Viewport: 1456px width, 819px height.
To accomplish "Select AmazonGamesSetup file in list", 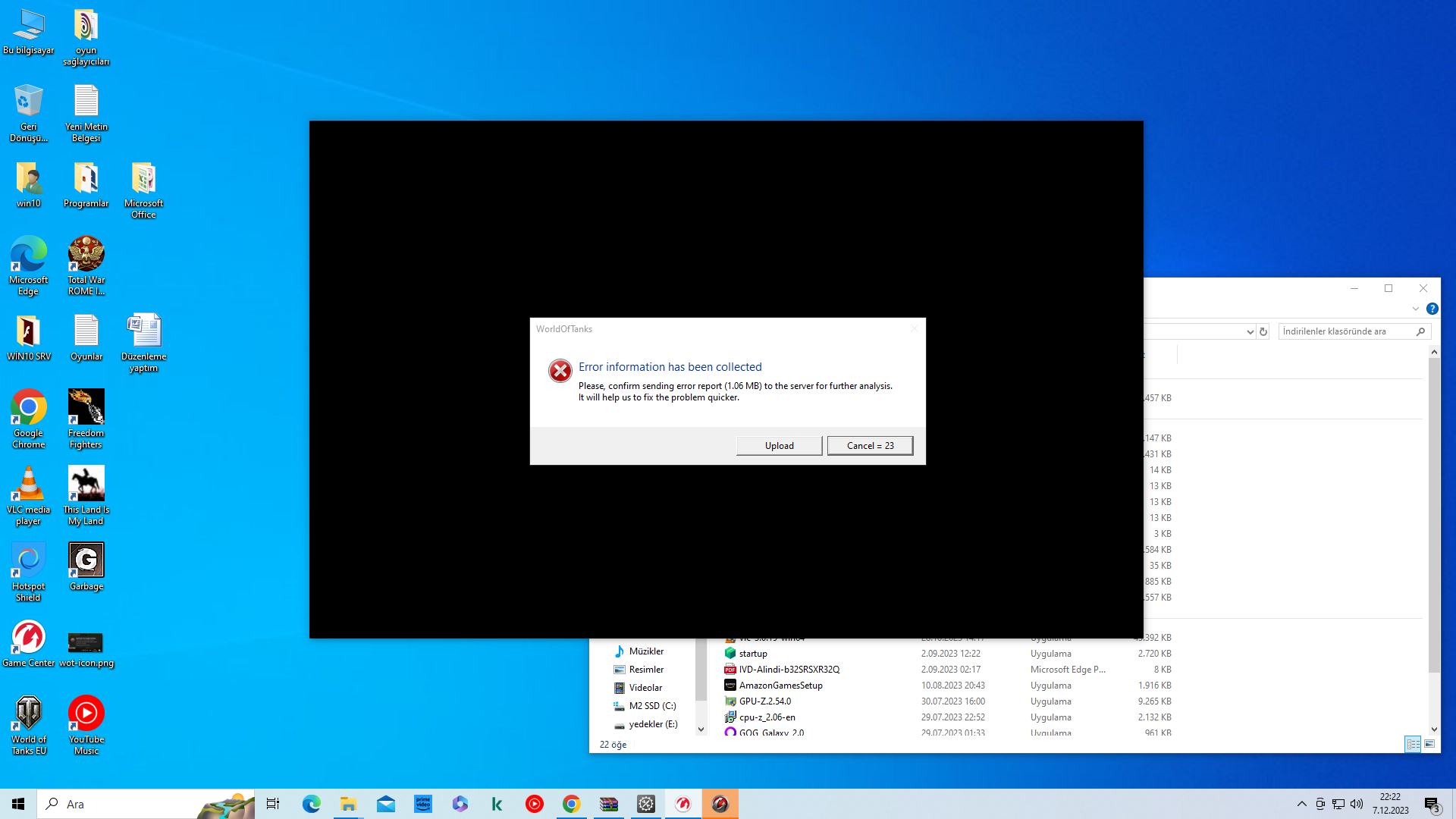I will (780, 686).
